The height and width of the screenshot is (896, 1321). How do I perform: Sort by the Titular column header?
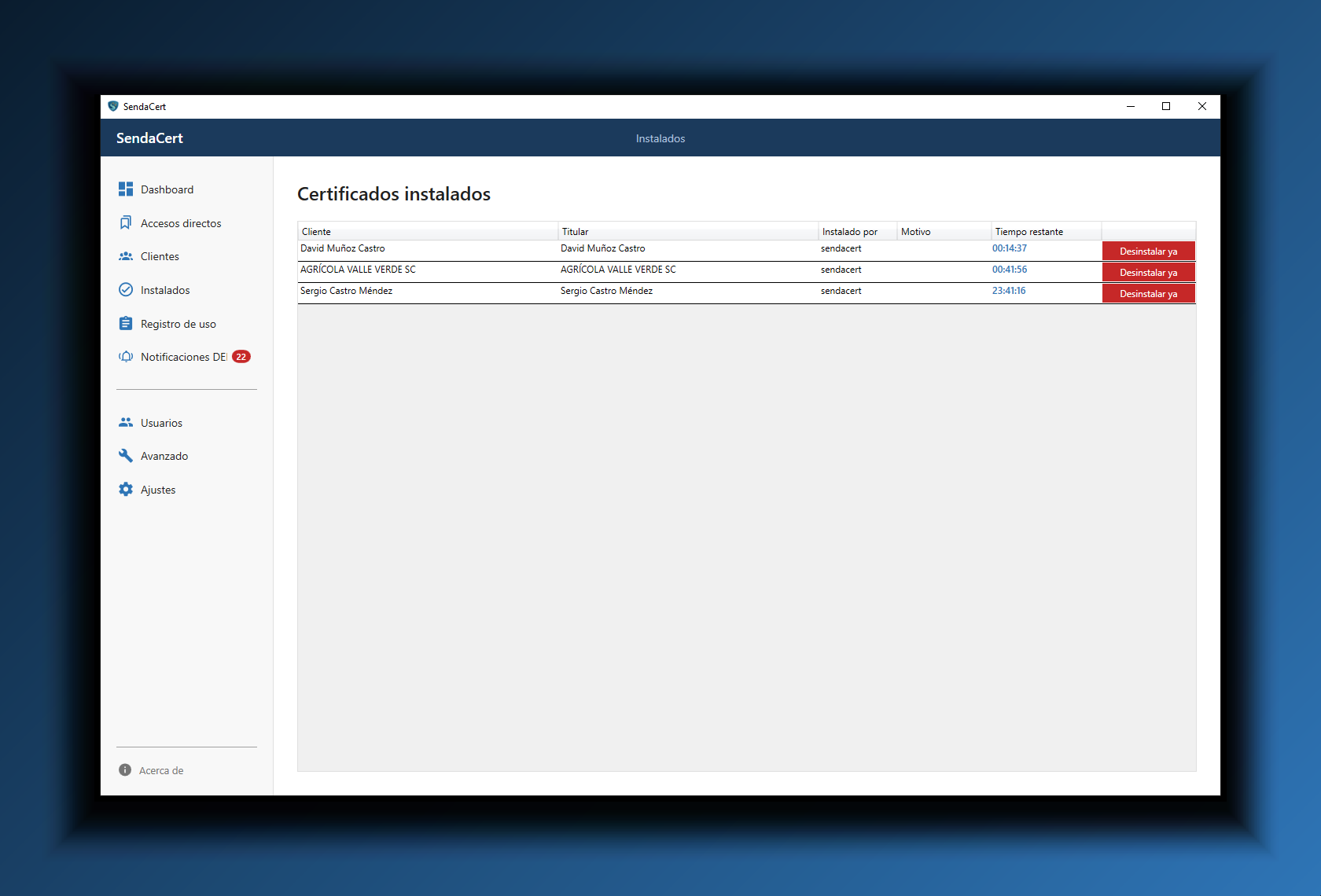click(x=688, y=231)
